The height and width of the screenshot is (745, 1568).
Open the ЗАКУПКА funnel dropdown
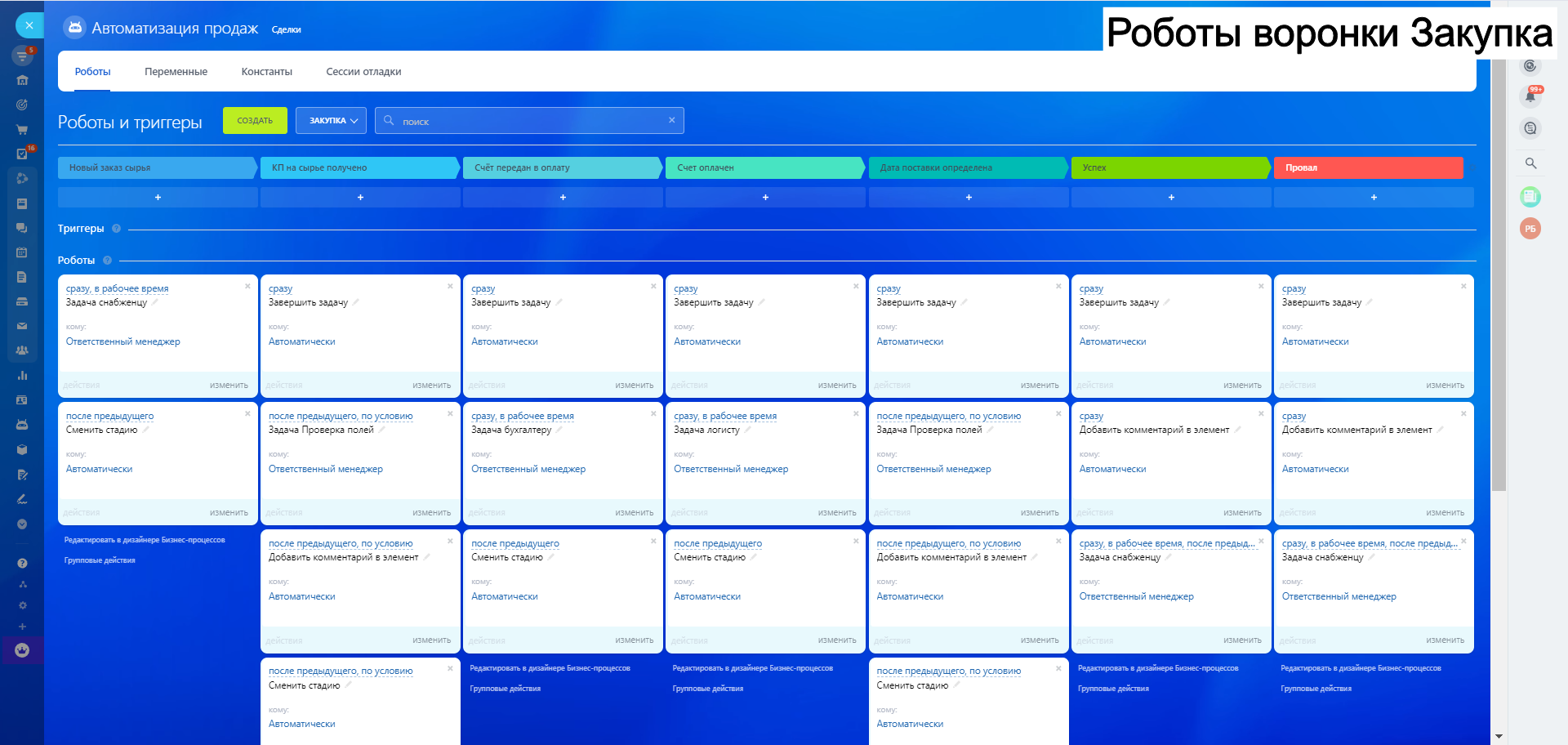pos(331,120)
